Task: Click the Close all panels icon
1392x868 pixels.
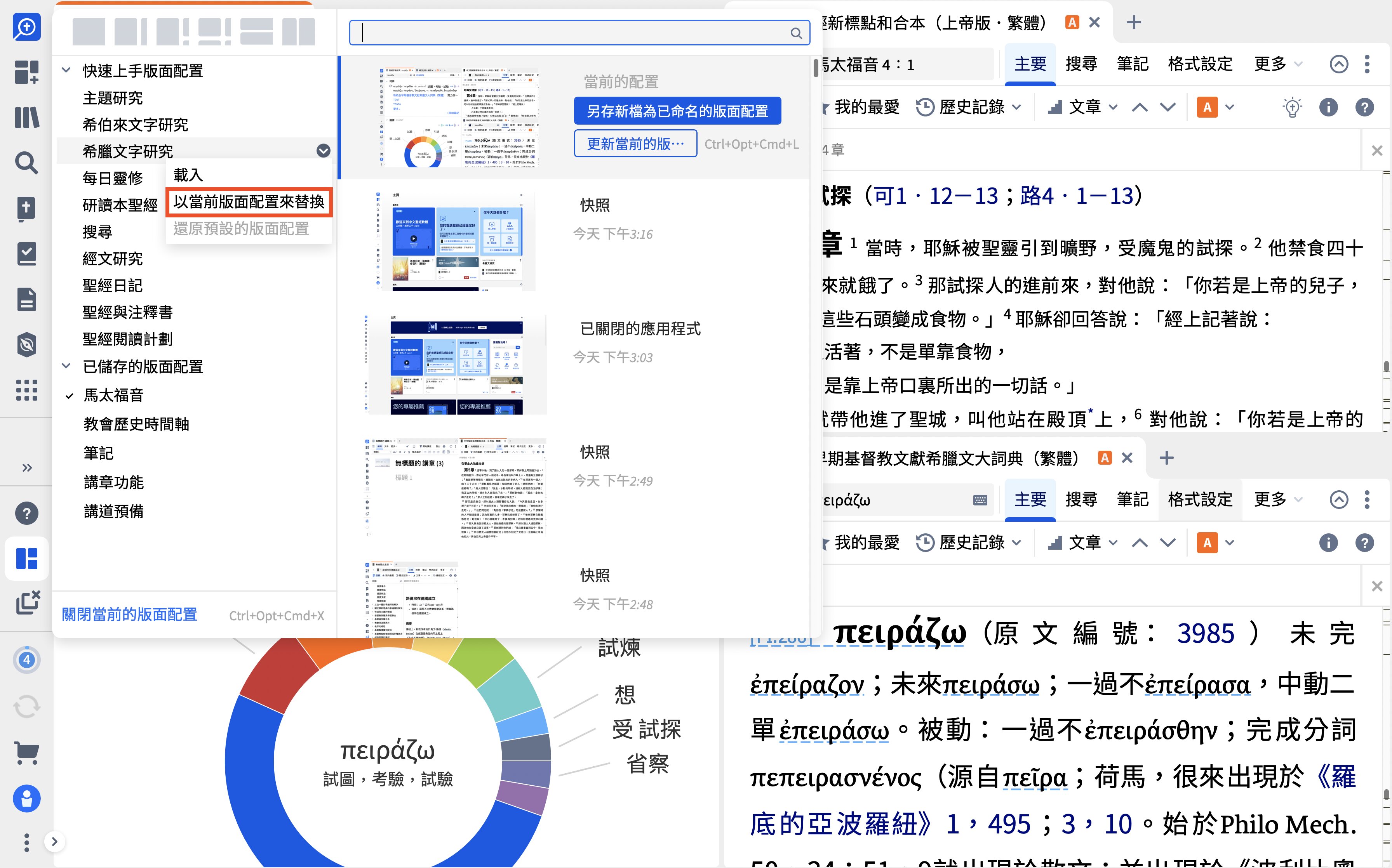Action: coord(28,602)
